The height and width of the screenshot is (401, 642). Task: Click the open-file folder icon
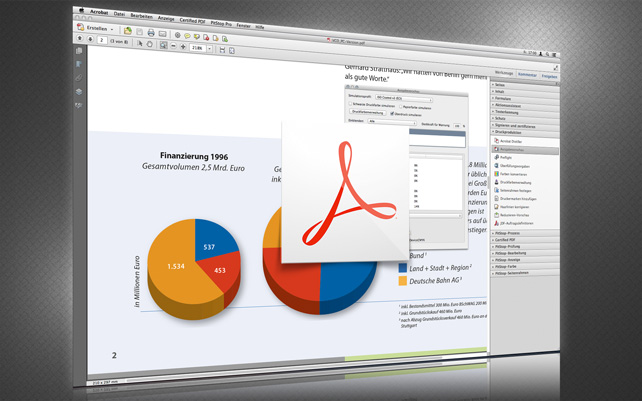point(128,31)
